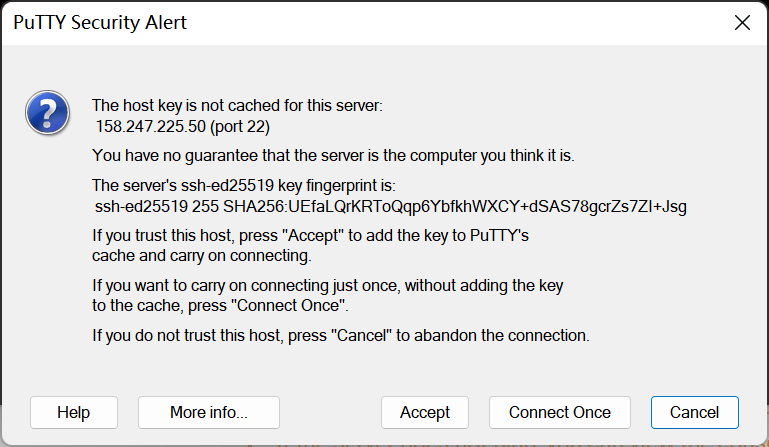Choose Connect Once without caching key
This screenshot has height=447, width=769.
click(559, 412)
